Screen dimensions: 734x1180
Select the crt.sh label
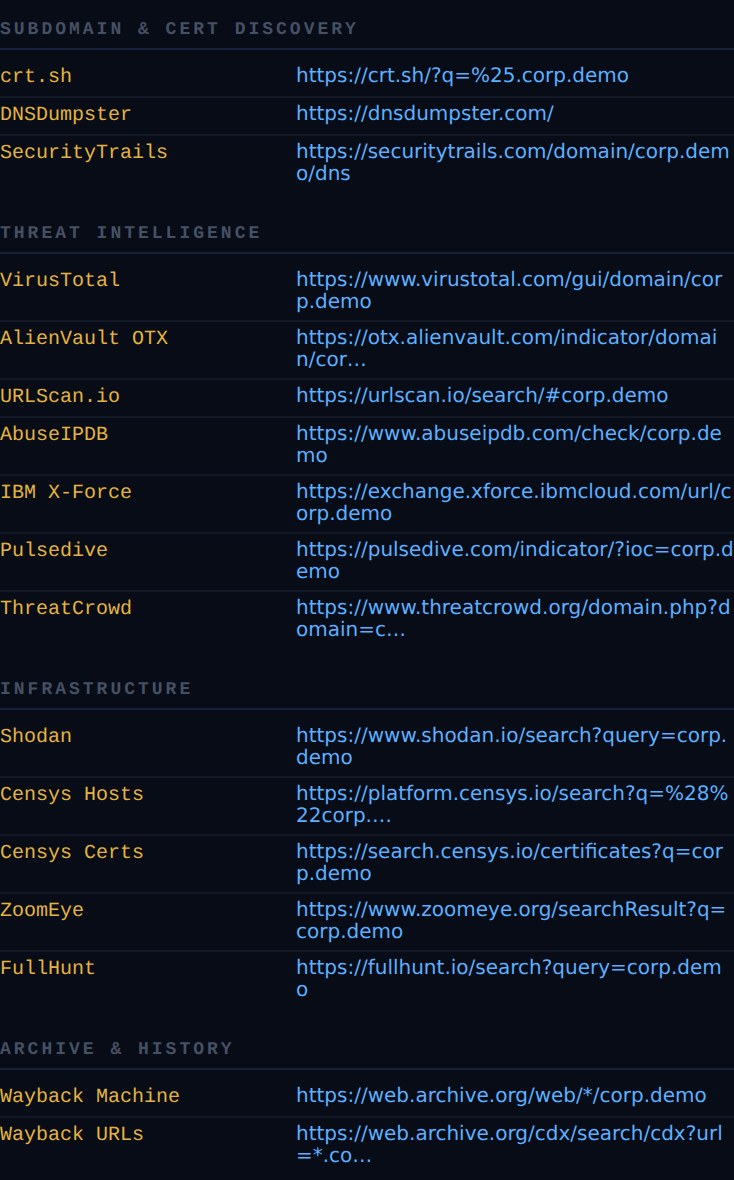[x=36, y=76]
